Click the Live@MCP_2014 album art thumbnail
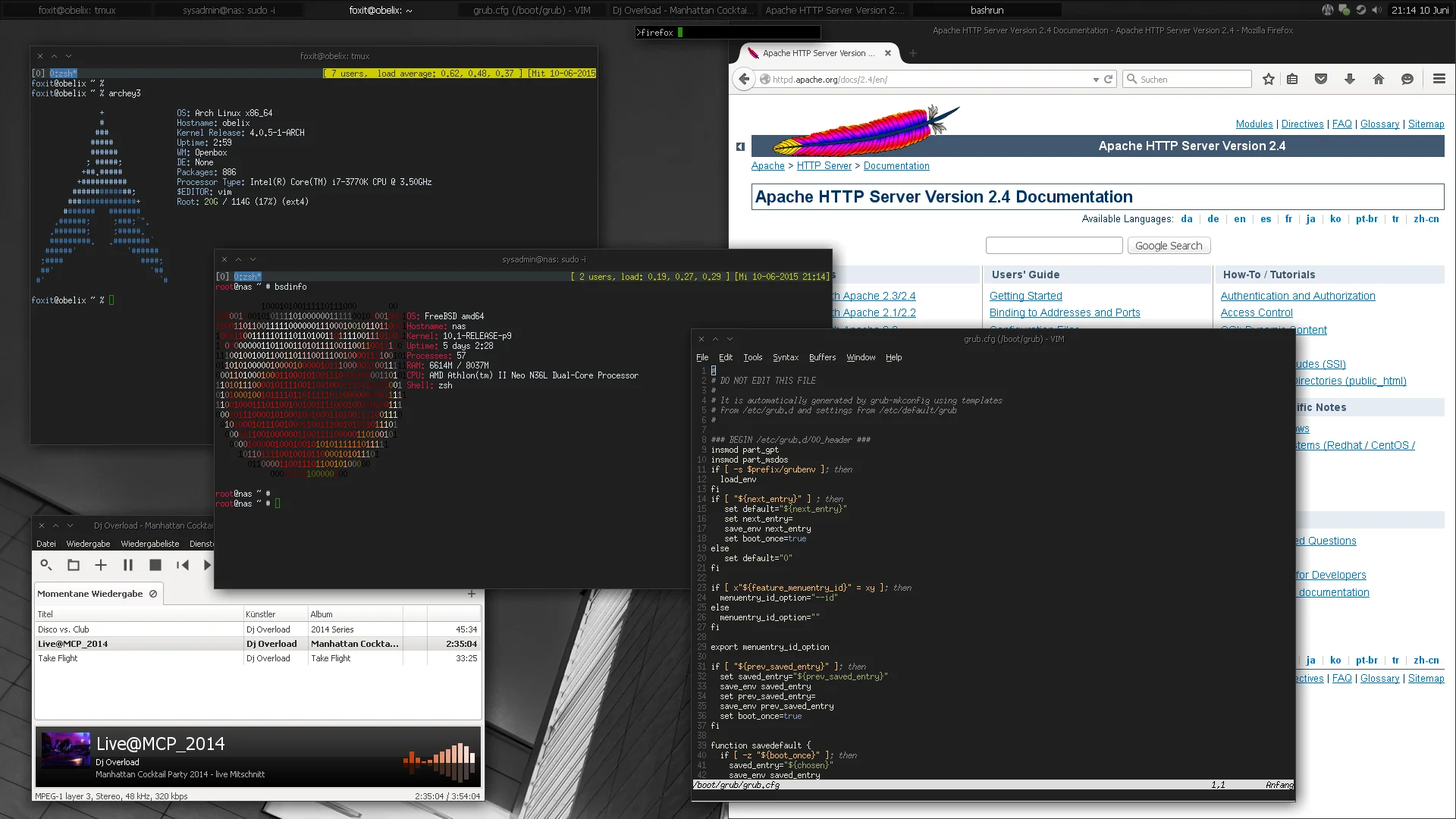 point(65,751)
